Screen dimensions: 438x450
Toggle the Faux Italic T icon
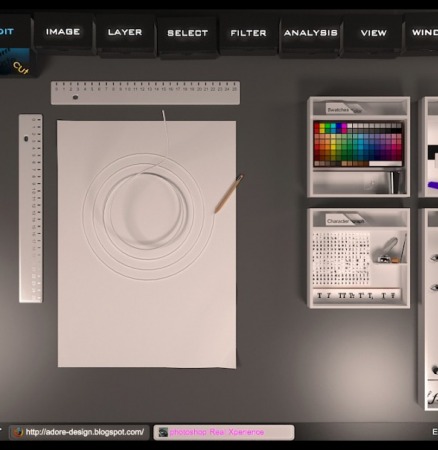(329, 295)
